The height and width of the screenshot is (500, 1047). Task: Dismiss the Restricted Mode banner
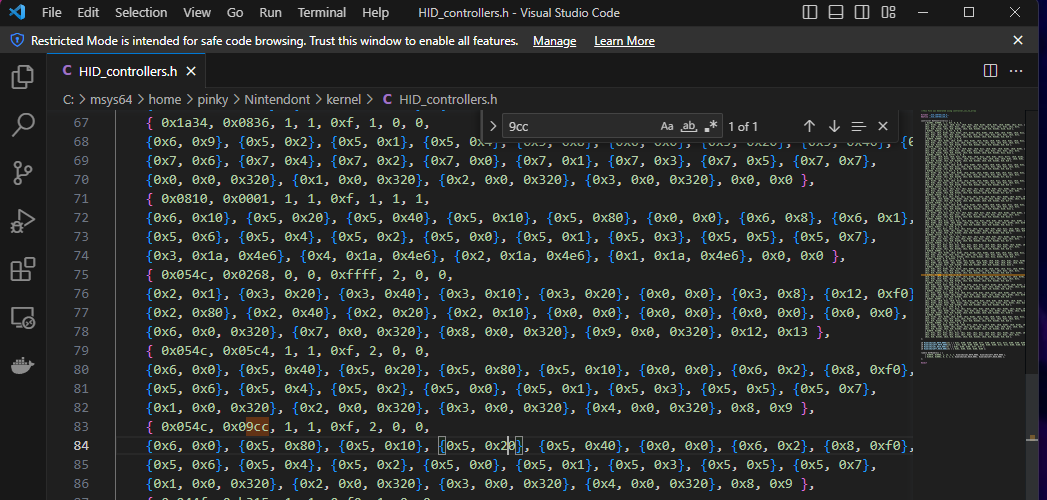pos(1018,41)
